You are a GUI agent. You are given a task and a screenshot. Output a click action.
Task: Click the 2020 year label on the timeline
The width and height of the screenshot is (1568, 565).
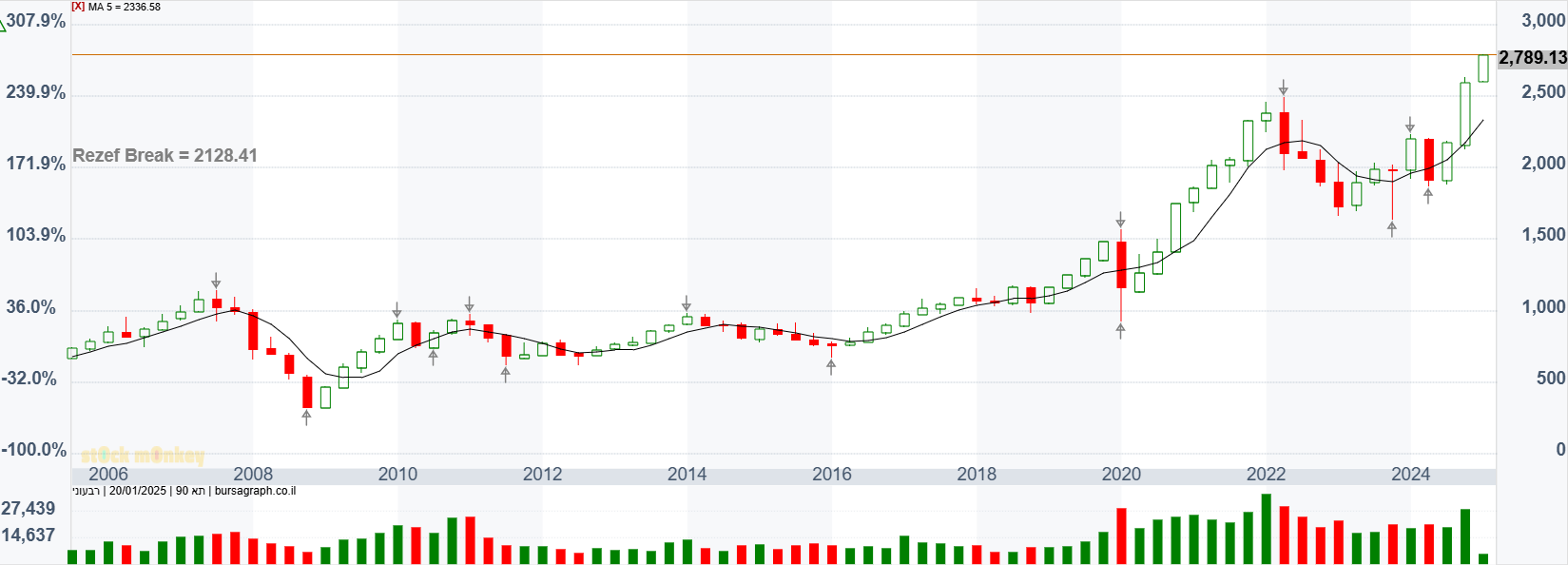1121,474
